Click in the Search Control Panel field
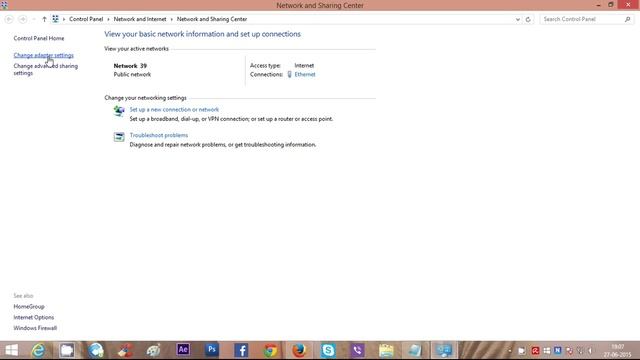This screenshot has height=360, width=640. pos(582,19)
